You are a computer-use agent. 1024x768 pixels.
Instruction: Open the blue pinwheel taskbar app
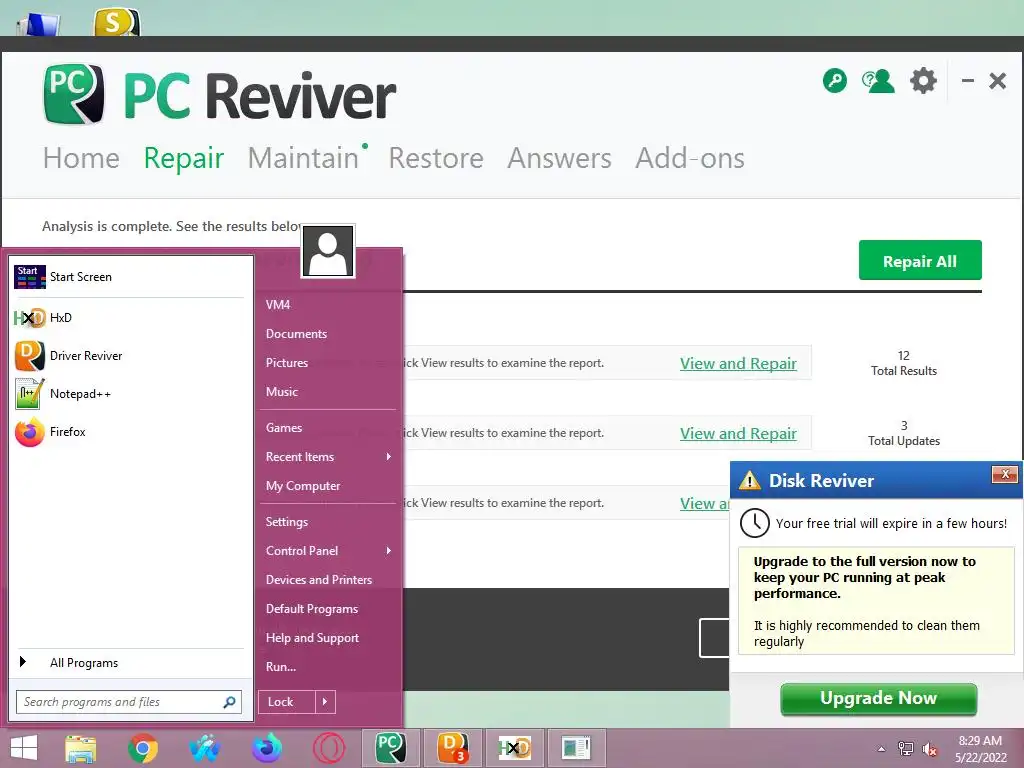[205, 748]
